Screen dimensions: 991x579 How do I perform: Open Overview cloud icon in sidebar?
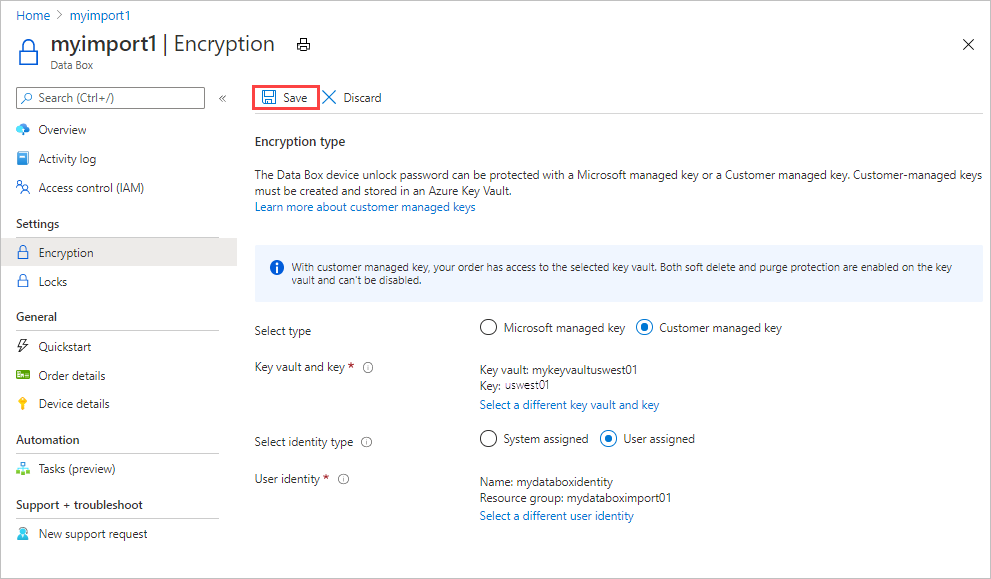tap(23, 130)
